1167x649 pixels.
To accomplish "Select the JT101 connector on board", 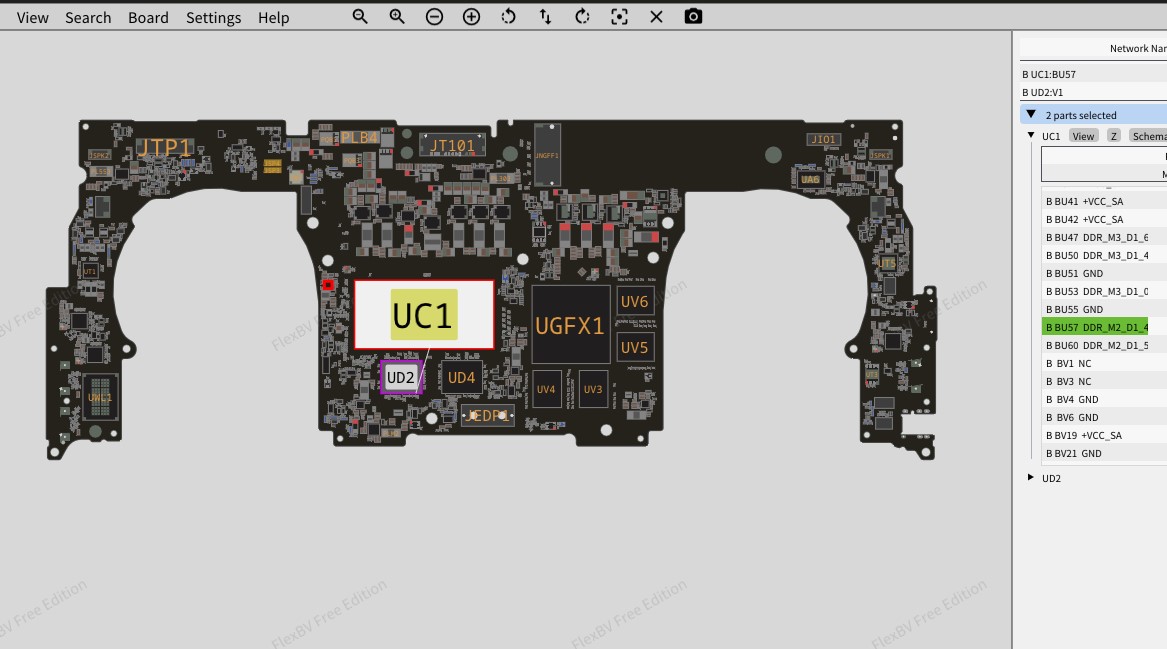I will [x=453, y=146].
